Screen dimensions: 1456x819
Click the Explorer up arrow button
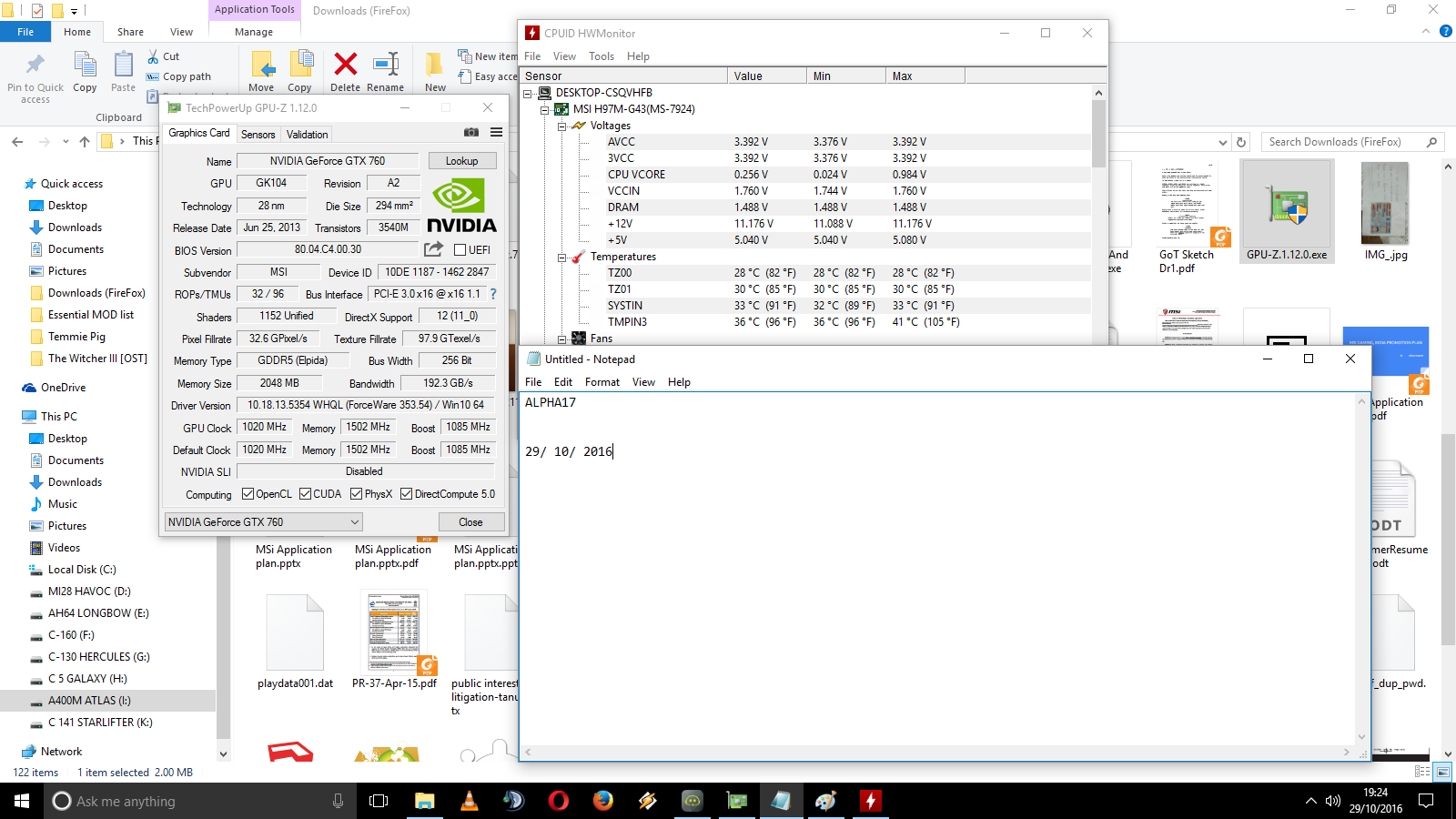tap(85, 141)
